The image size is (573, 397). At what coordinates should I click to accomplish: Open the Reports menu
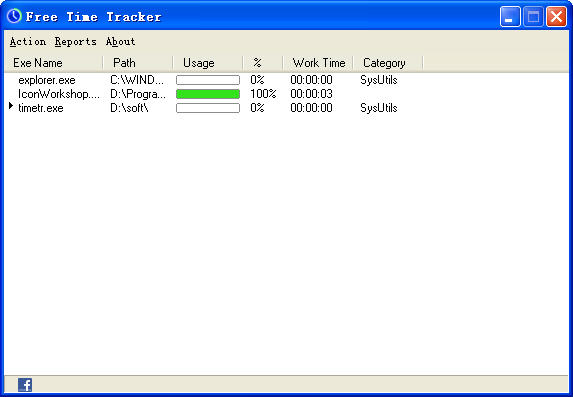coord(76,42)
